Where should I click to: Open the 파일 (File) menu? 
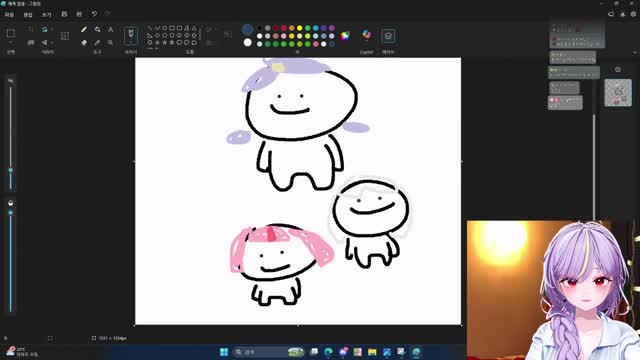tap(9, 15)
